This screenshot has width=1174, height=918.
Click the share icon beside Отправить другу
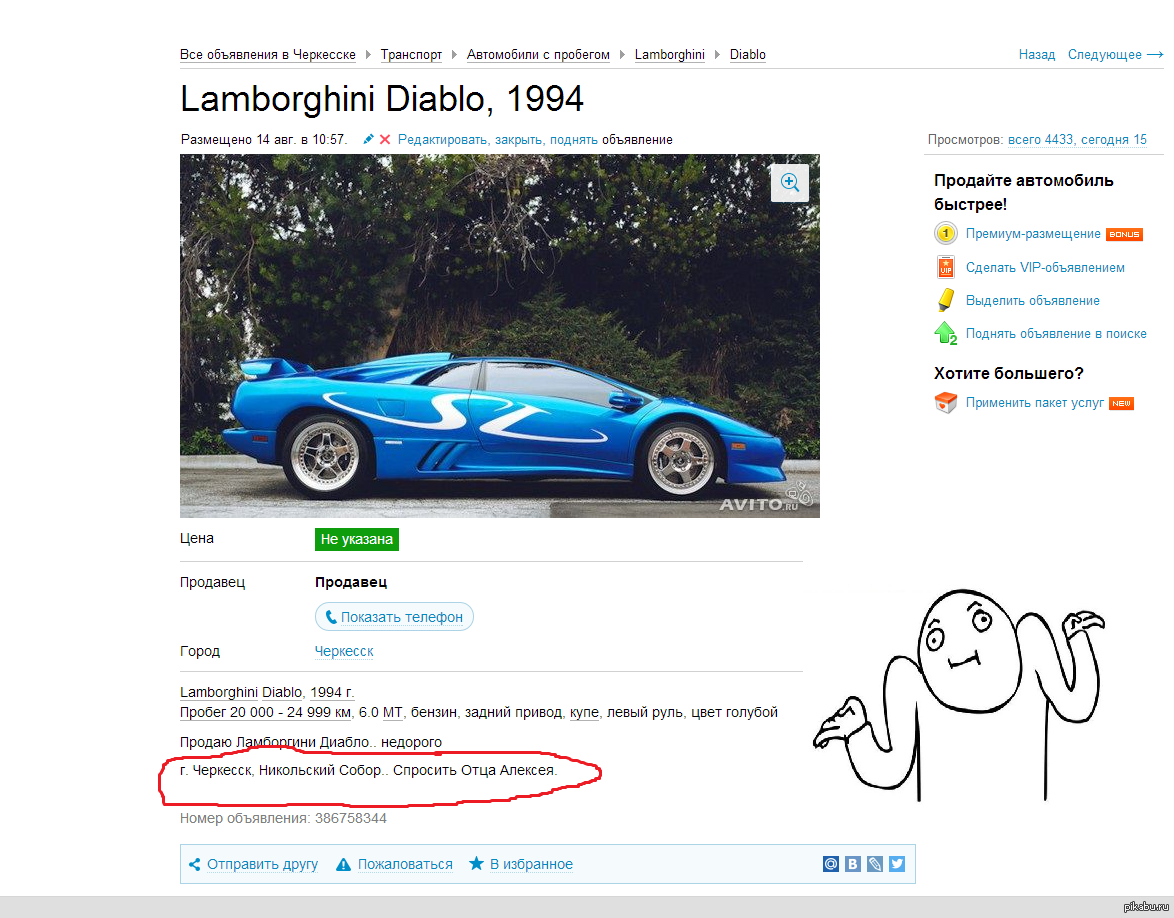(195, 864)
